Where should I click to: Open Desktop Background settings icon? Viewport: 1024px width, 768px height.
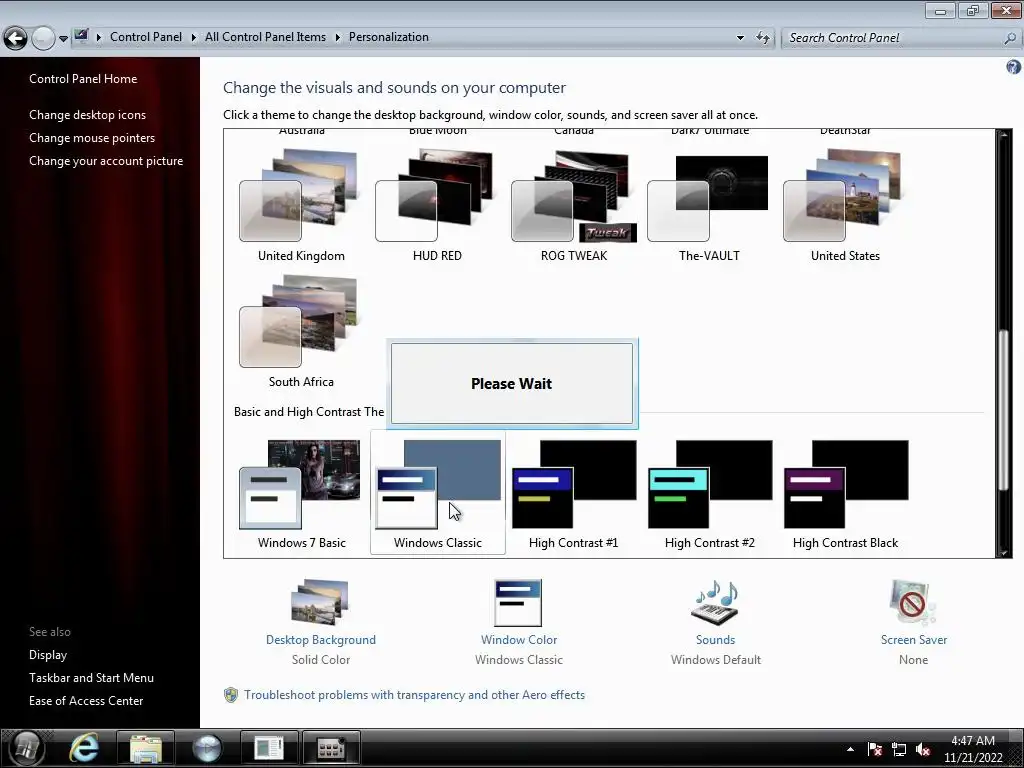coord(320,602)
